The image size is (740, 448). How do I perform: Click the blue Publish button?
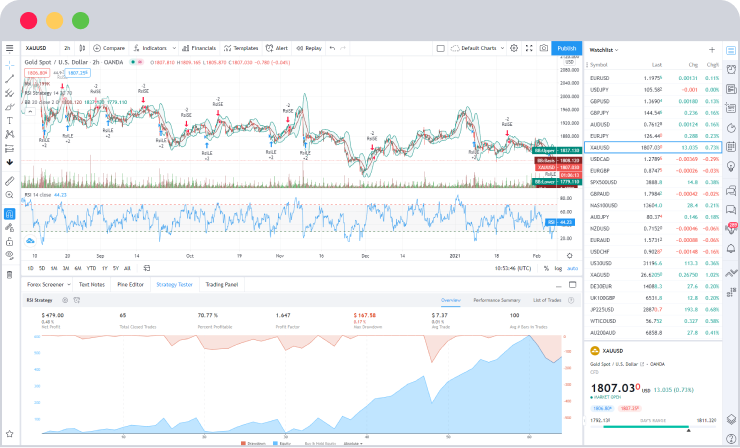[566, 48]
